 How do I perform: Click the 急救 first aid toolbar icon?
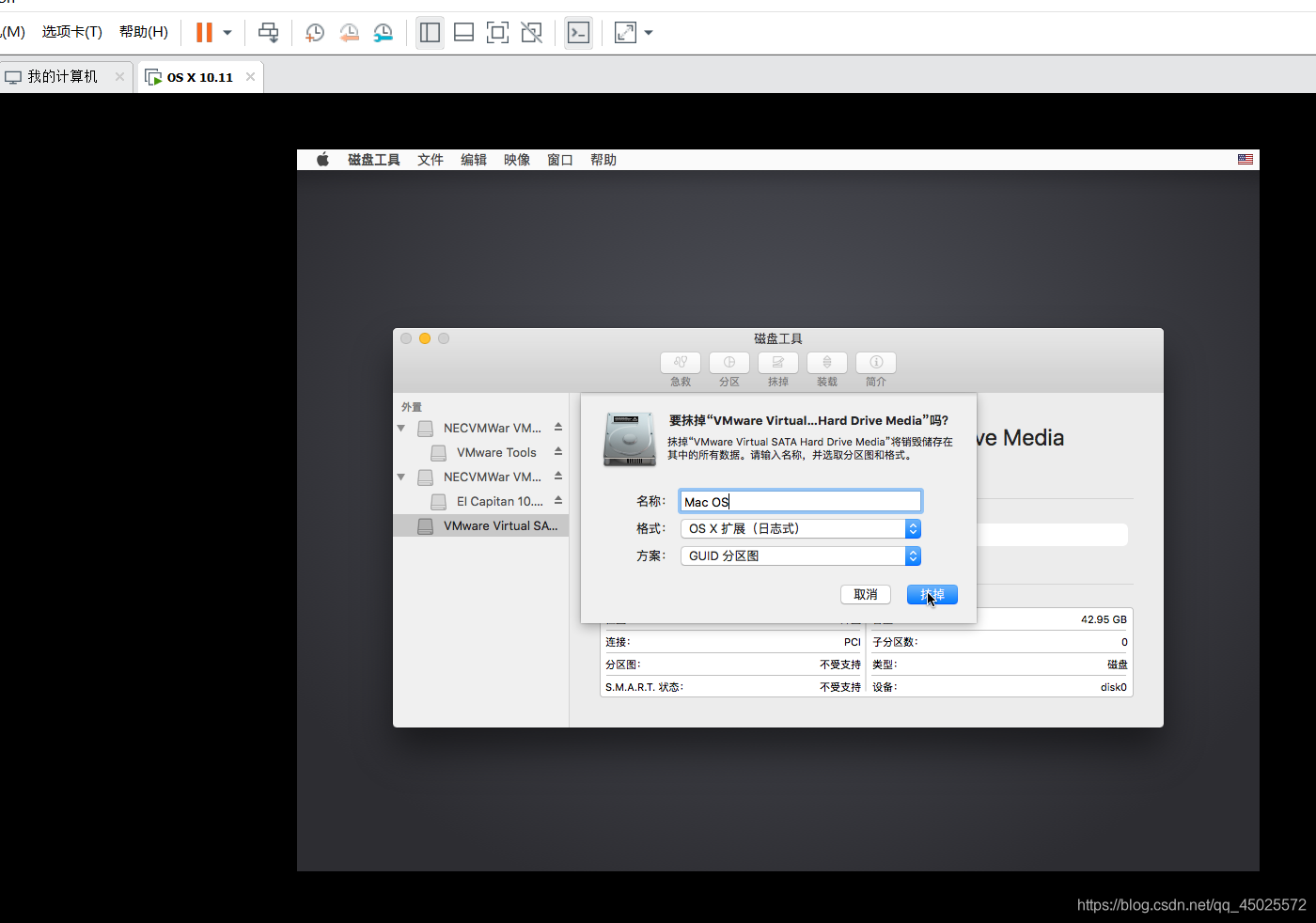[x=681, y=363]
